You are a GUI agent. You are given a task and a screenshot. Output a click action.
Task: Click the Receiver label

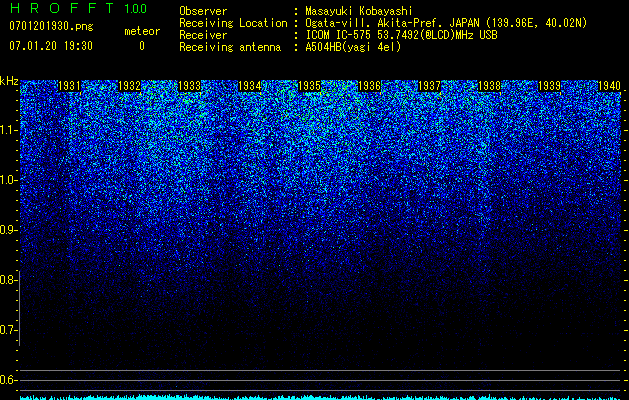[203, 35]
